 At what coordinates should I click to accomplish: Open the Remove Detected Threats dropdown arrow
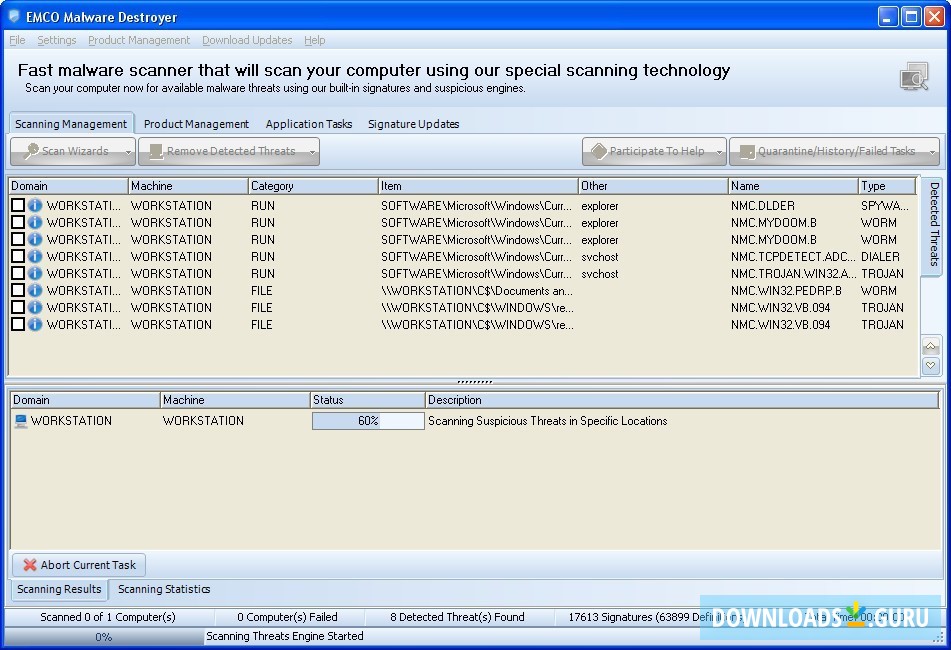[x=312, y=152]
